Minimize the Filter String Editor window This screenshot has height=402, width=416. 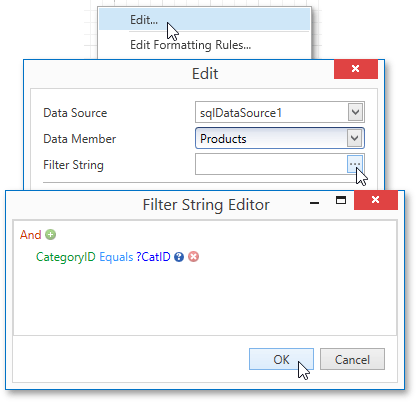click(x=314, y=202)
